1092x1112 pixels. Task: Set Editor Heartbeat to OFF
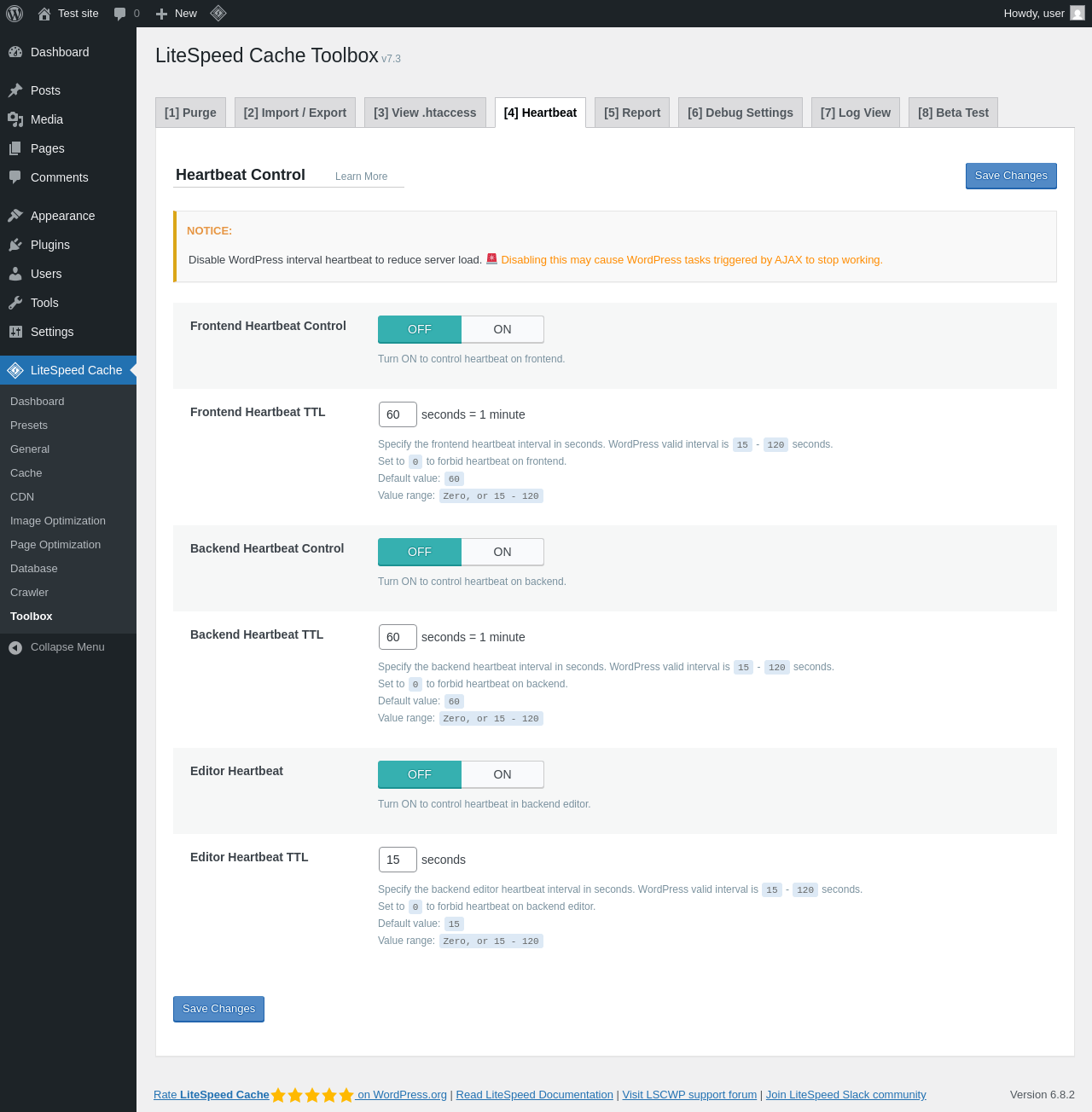[x=420, y=774]
